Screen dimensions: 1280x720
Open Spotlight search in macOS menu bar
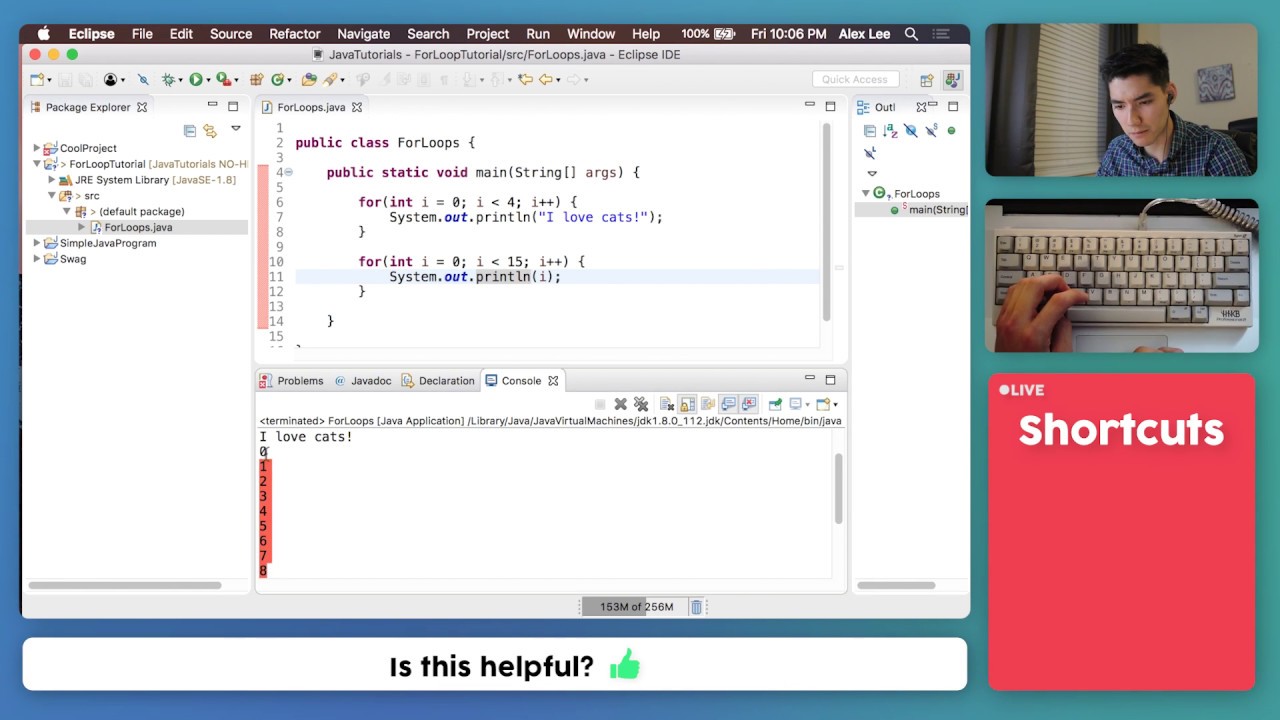[911, 34]
